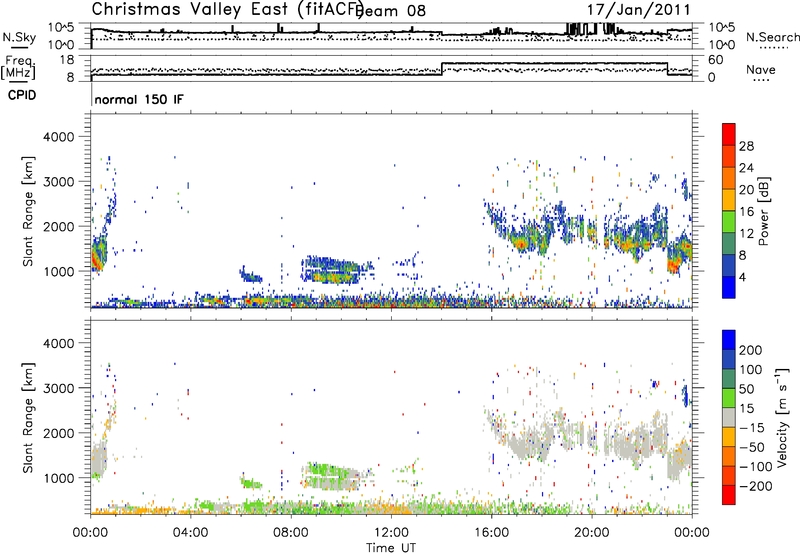This screenshot has width=800, height=554.
Task: Click the '4' tick on Power color bar
Action: click(x=742, y=277)
